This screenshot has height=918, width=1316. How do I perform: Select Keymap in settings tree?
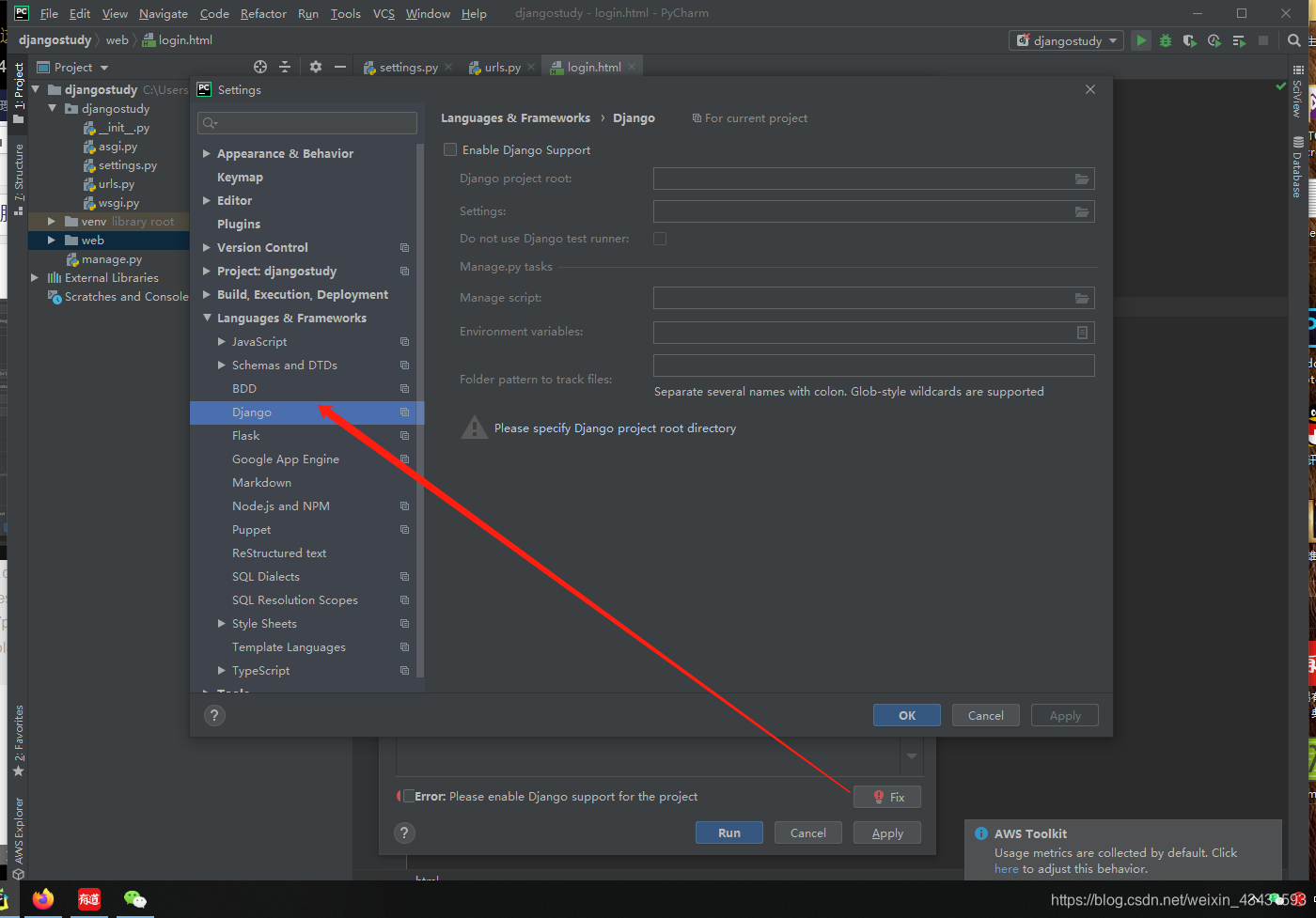(x=240, y=177)
